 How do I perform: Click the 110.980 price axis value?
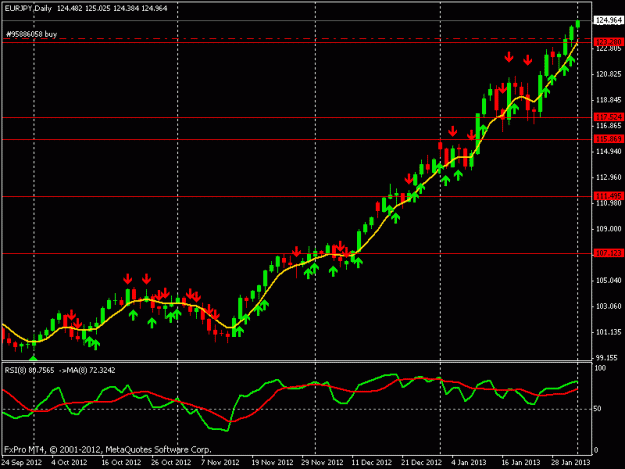tap(608, 203)
